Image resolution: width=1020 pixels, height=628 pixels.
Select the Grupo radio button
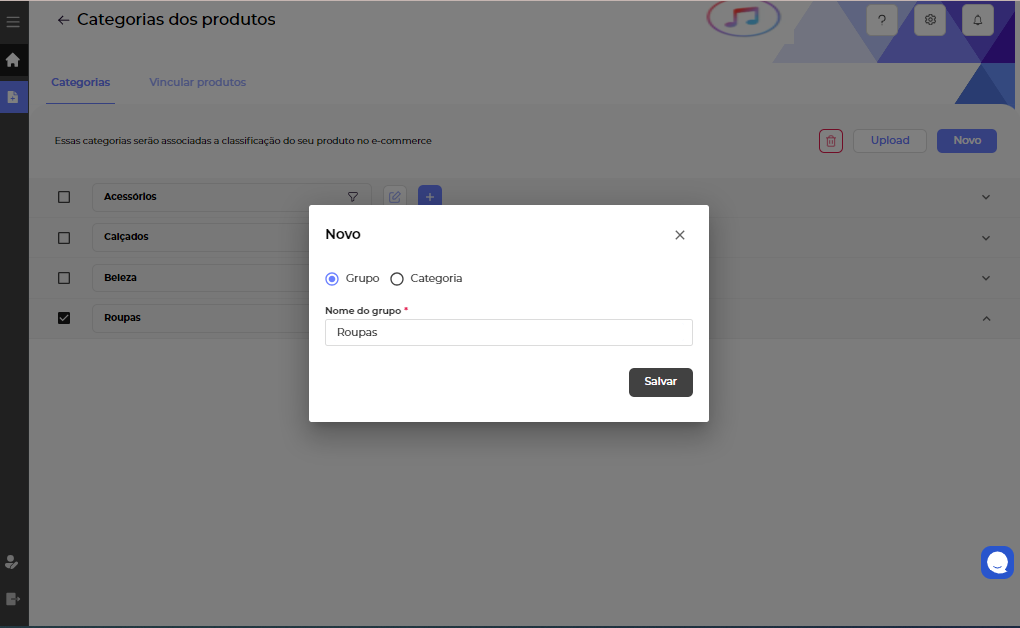[x=332, y=279]
